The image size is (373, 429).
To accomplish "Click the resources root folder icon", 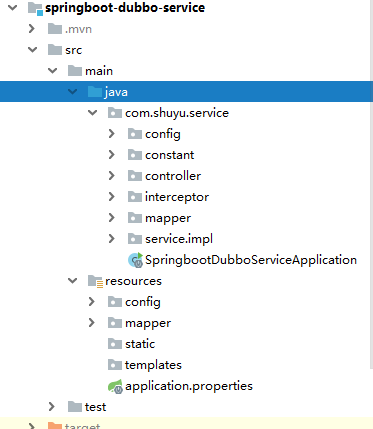I will click(95, 281).
